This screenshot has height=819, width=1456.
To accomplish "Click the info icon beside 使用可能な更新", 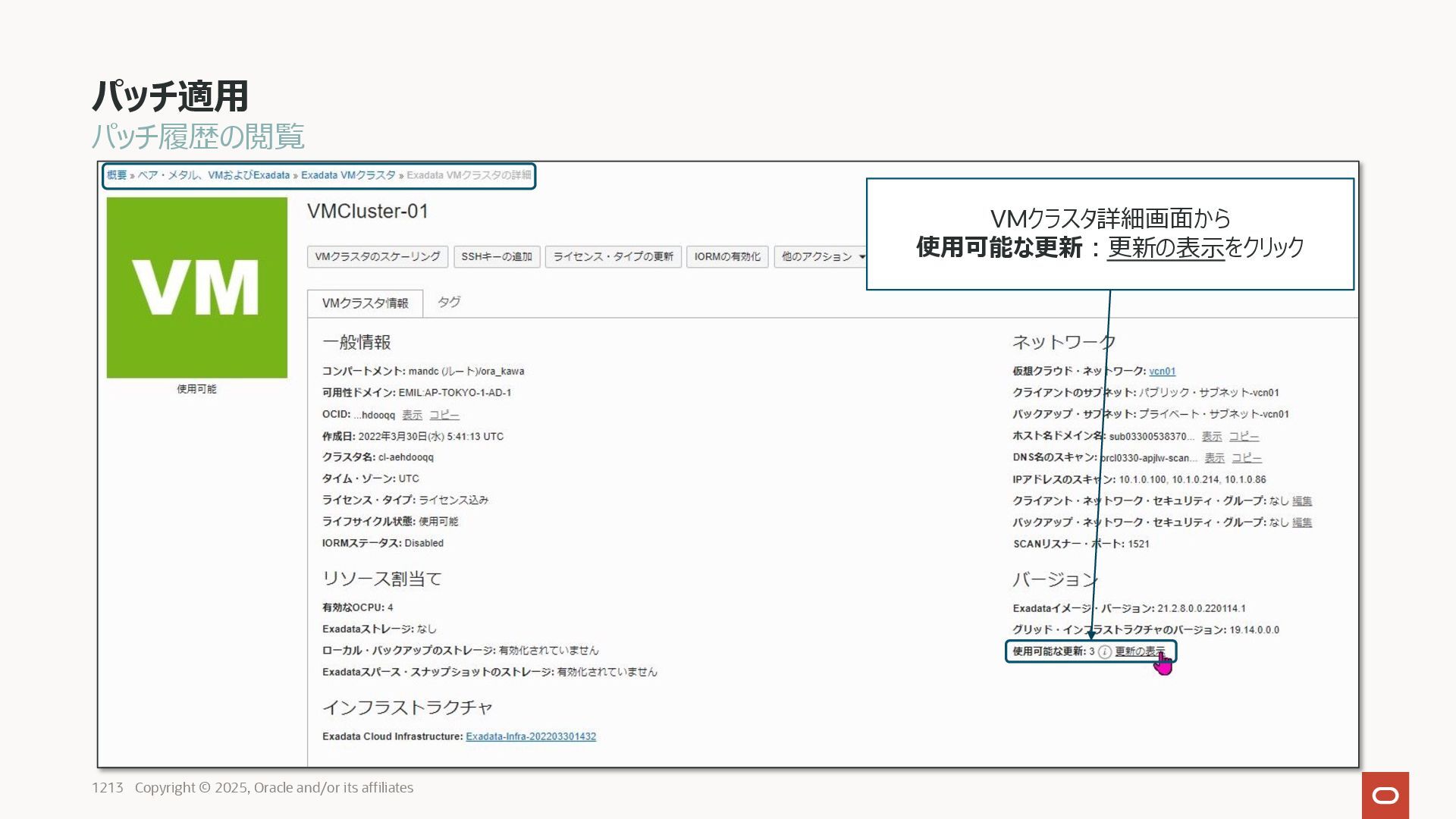I will [x=1105, y=652].
